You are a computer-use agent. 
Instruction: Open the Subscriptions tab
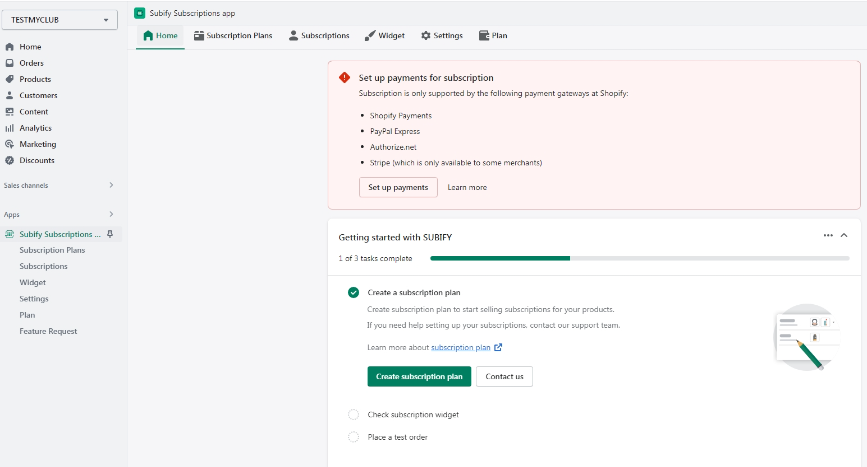(x=319, y=35)
